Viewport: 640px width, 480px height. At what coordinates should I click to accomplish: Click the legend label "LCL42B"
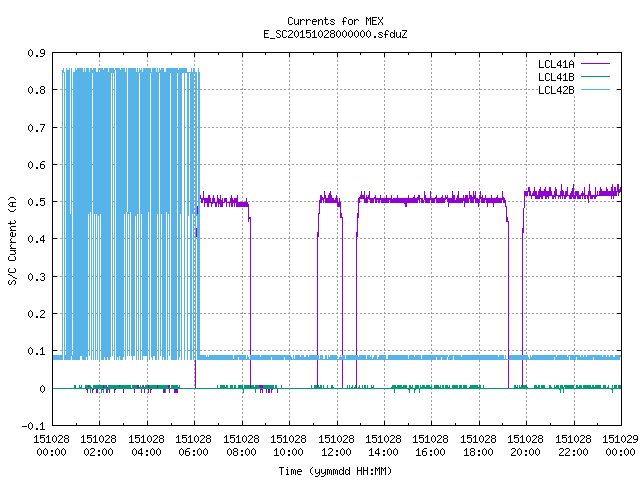tap(556, 90)
